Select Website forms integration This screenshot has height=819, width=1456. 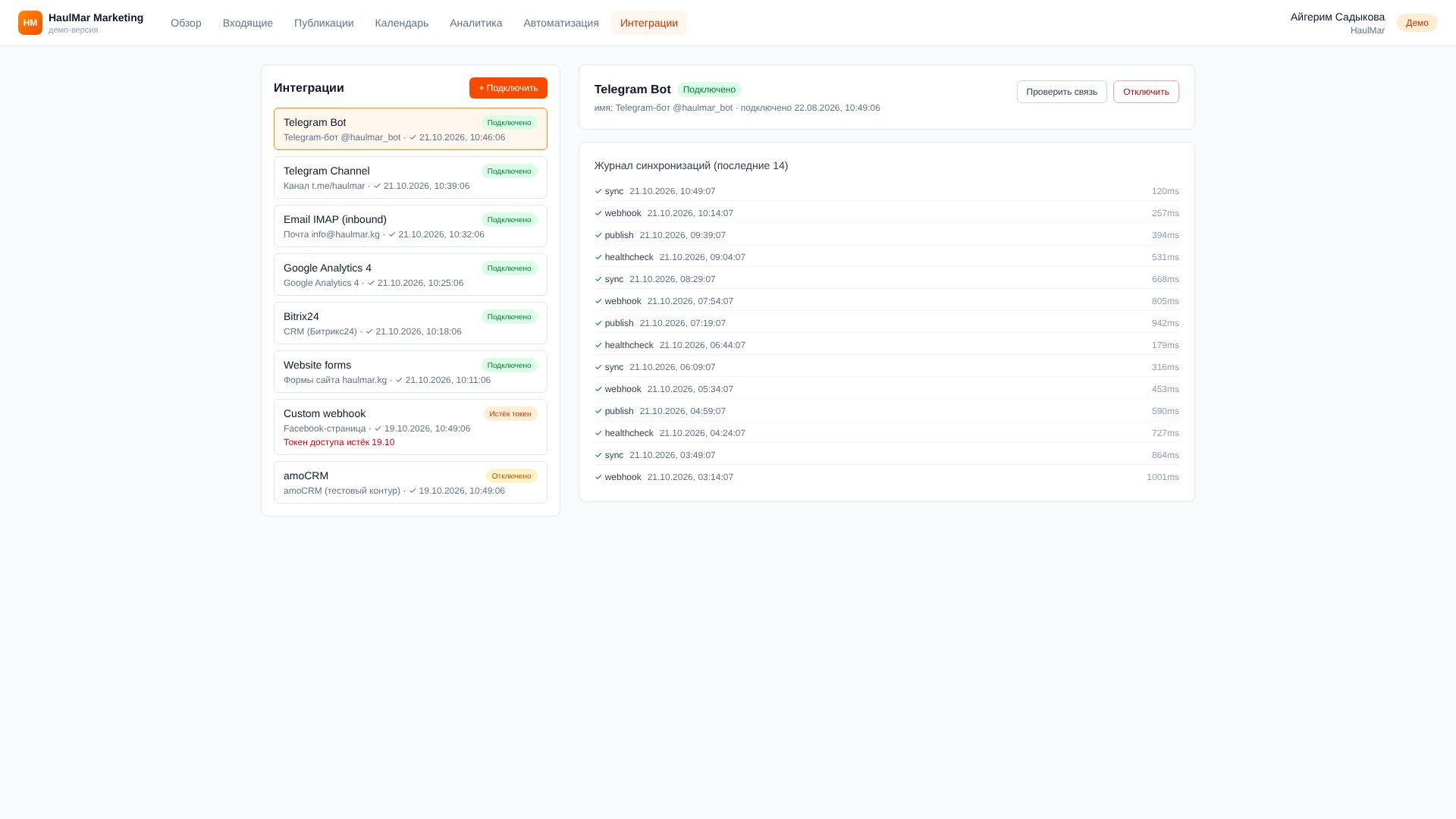(x=410, y=372)
